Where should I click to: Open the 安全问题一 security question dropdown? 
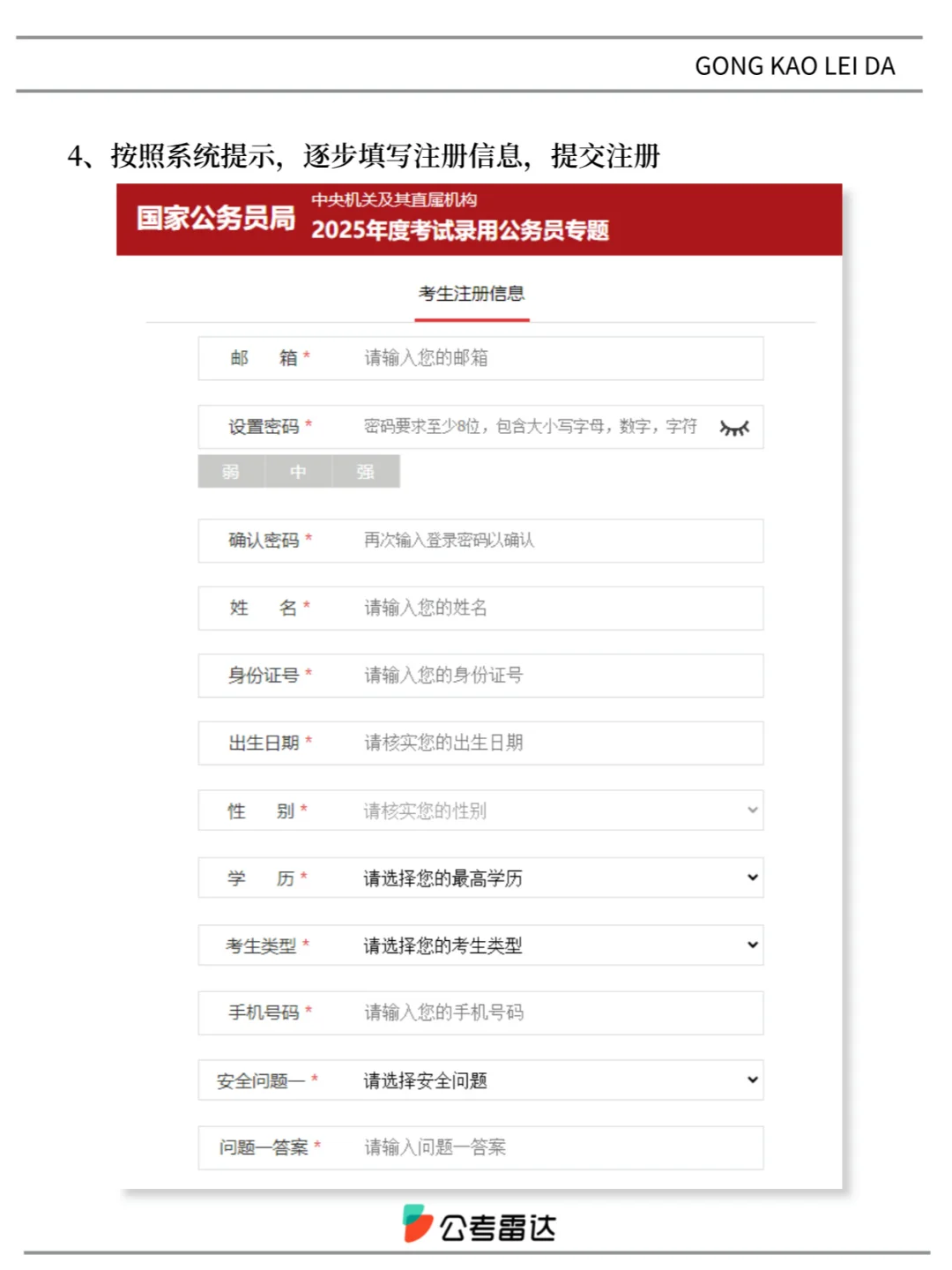pos(480,1080)
